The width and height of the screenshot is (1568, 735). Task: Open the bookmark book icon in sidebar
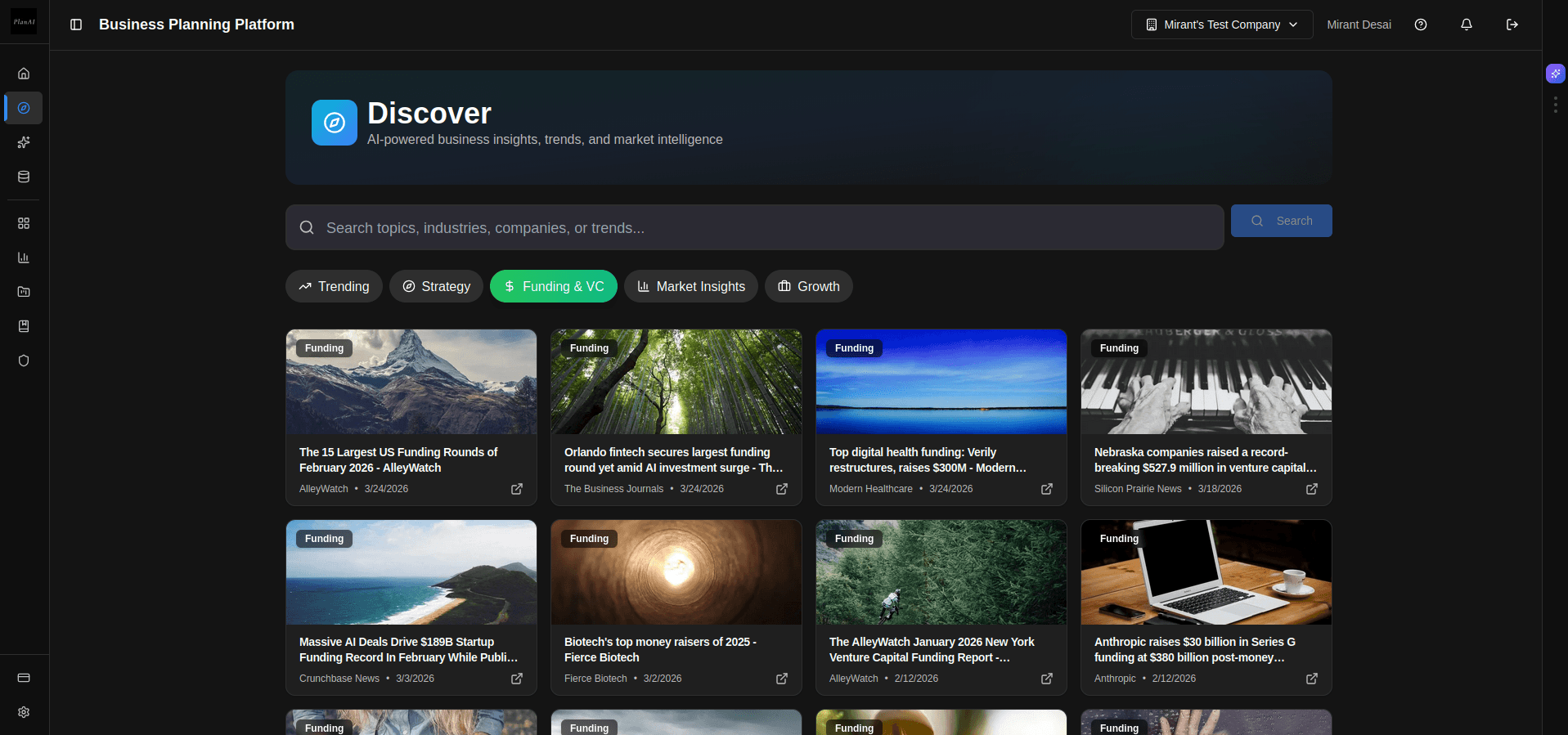point(24,326)
